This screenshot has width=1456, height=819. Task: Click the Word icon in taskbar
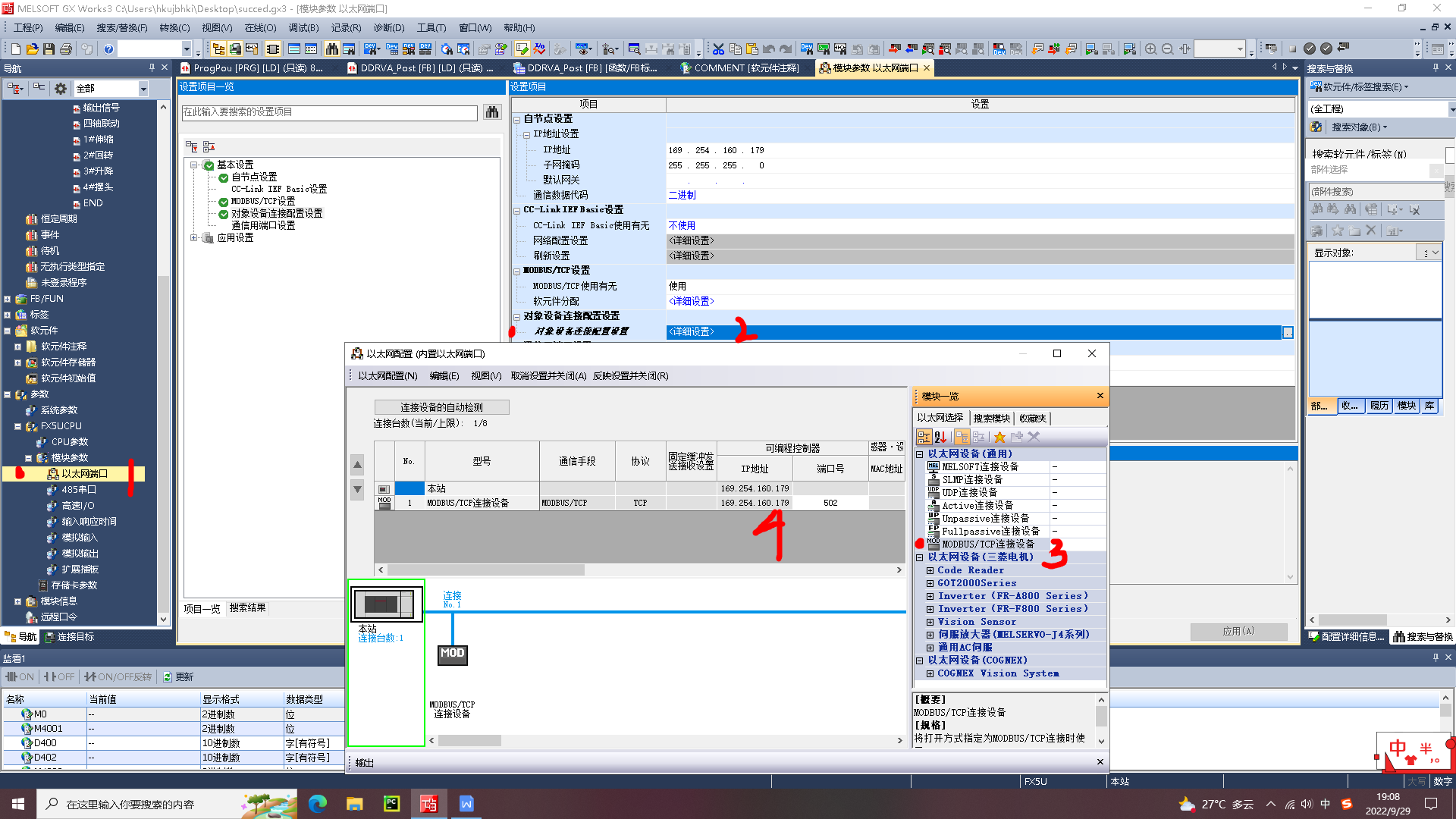point(466,804)
